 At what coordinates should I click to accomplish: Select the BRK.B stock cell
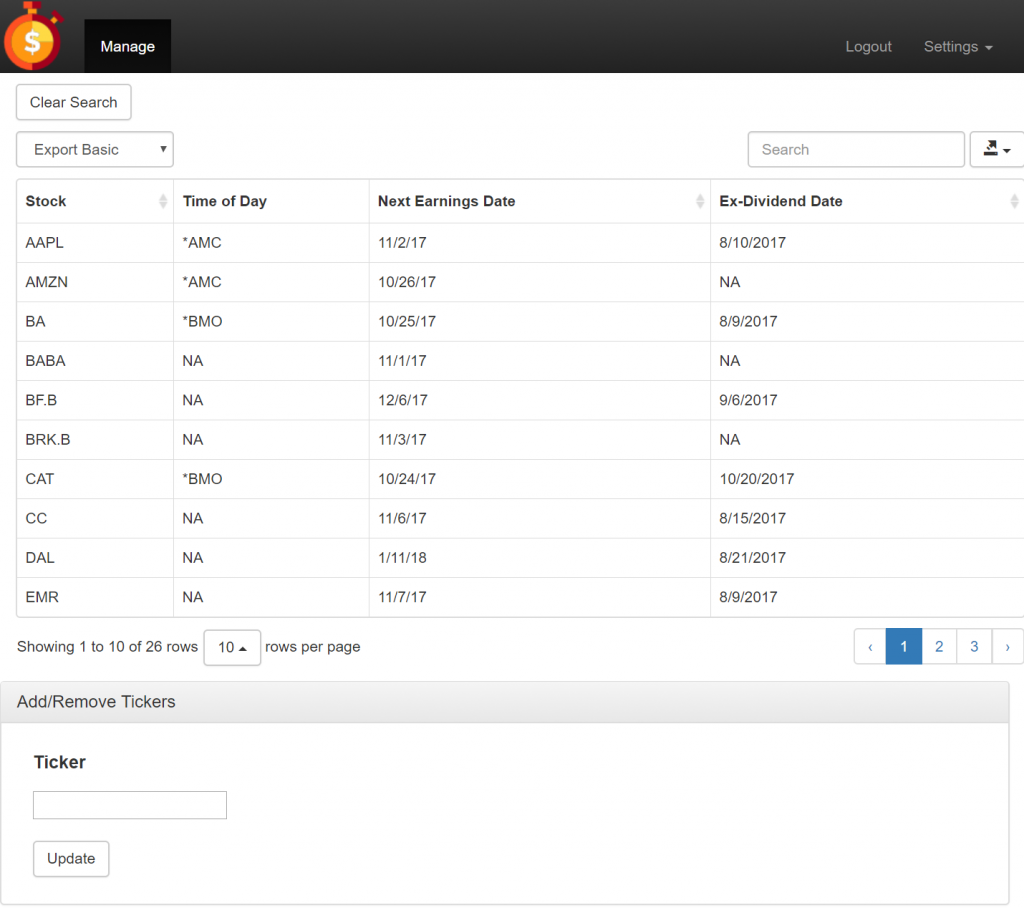click(95, 440)
